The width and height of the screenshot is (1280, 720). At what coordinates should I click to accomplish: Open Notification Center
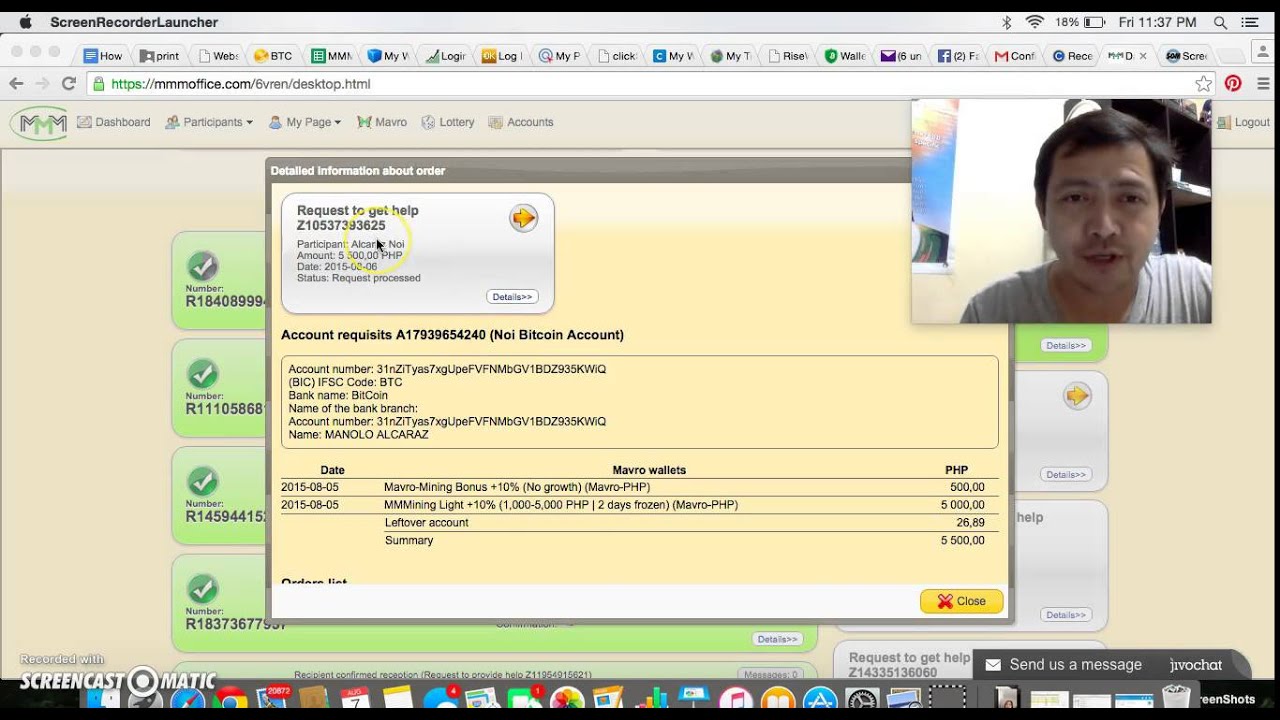1250,22
